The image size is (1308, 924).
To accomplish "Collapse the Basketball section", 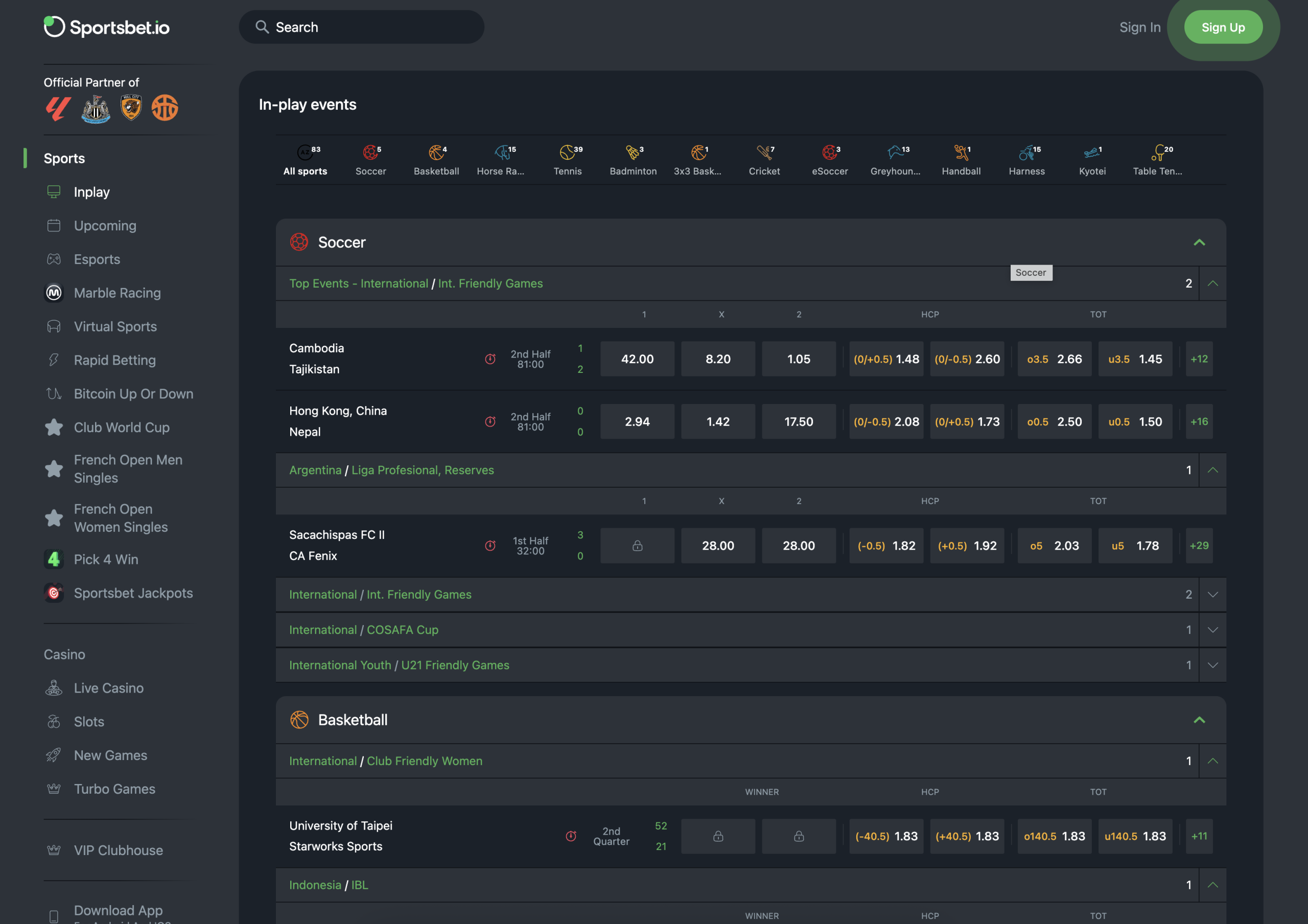I will pos(1199,720).
